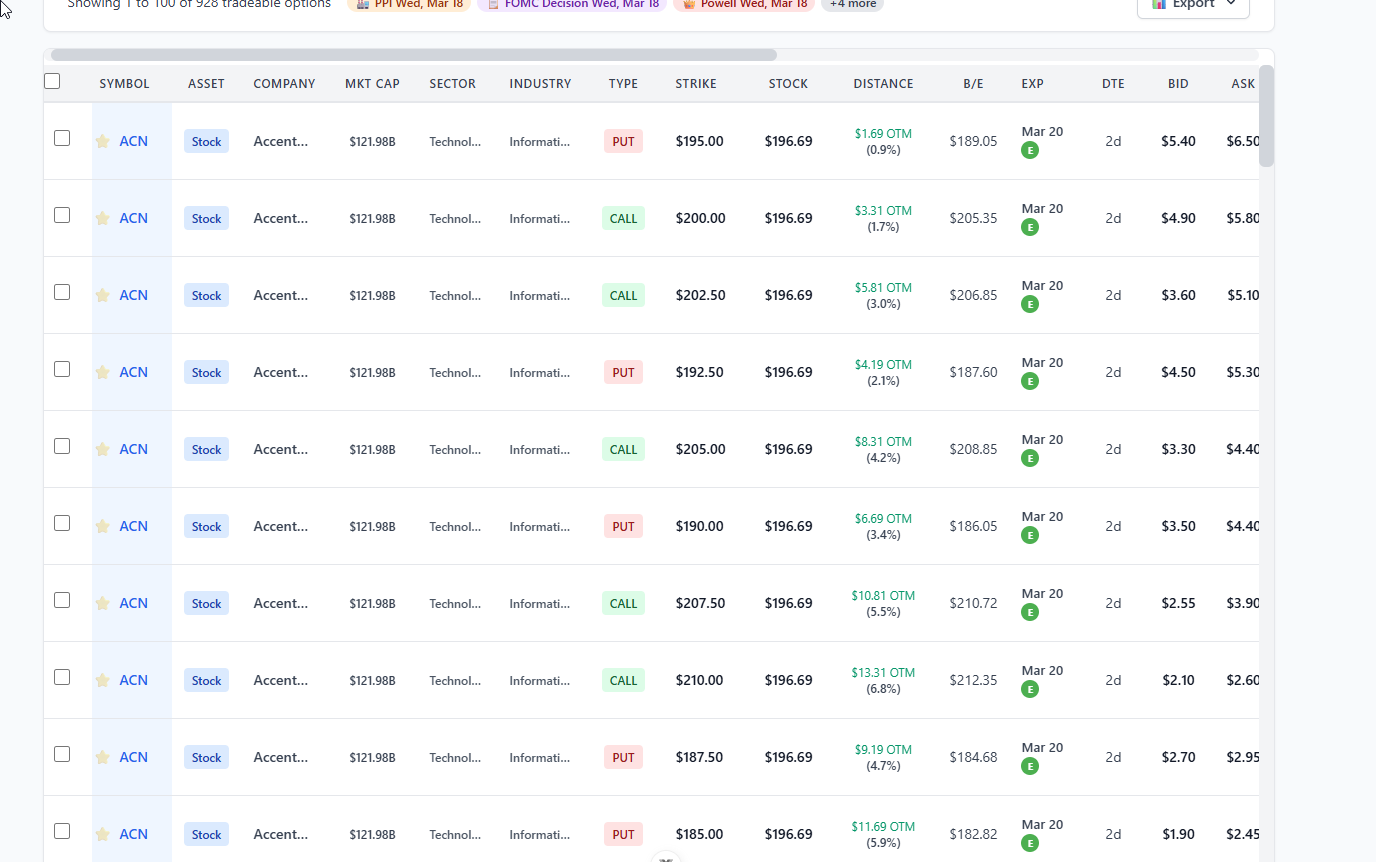Viewport: 1376px width, 862px height.
Task: Click the MKT CAP column header
Action: (x=372, y=84)
